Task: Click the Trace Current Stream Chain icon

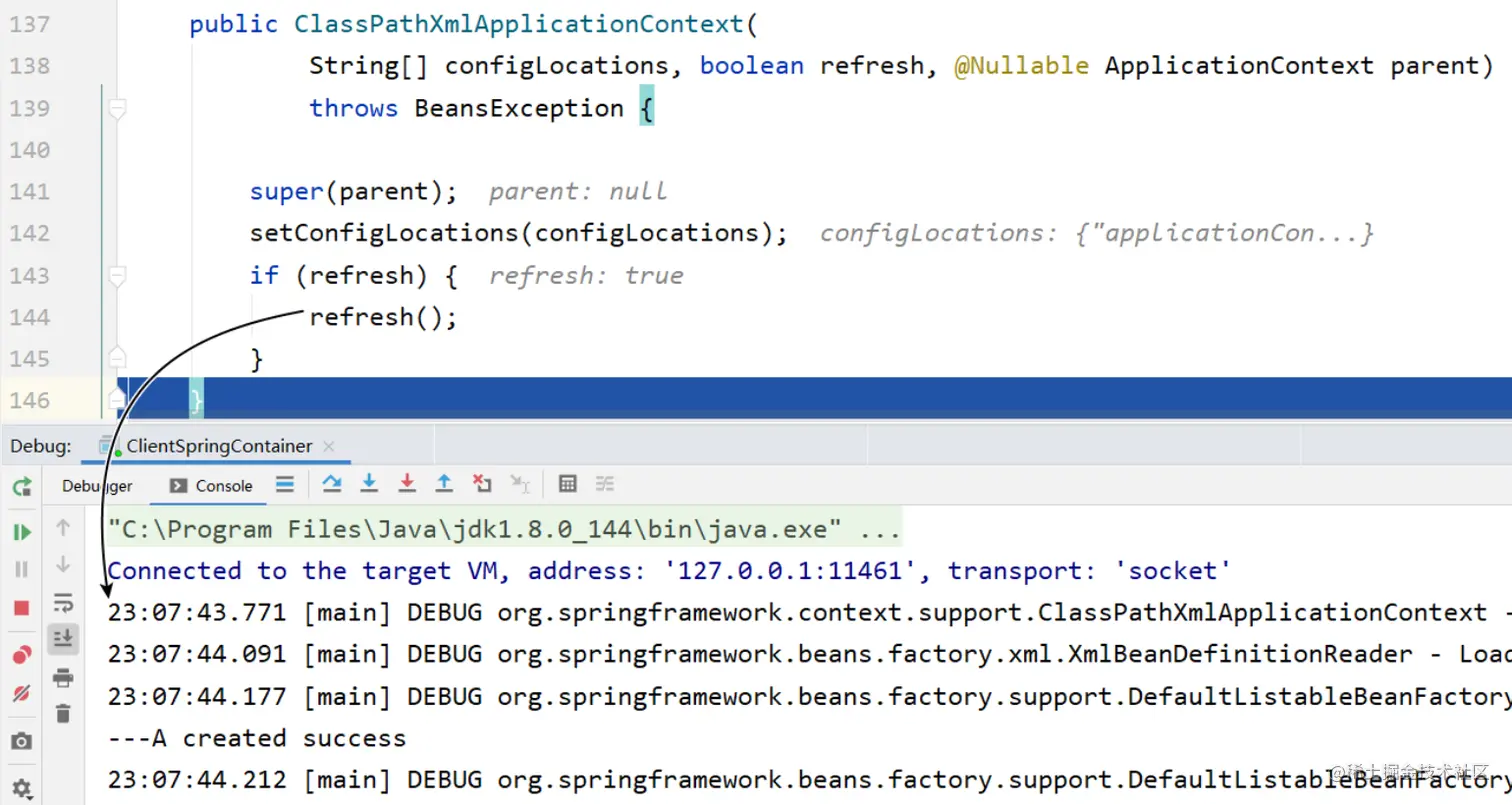Action: click(x=605, y=485)
